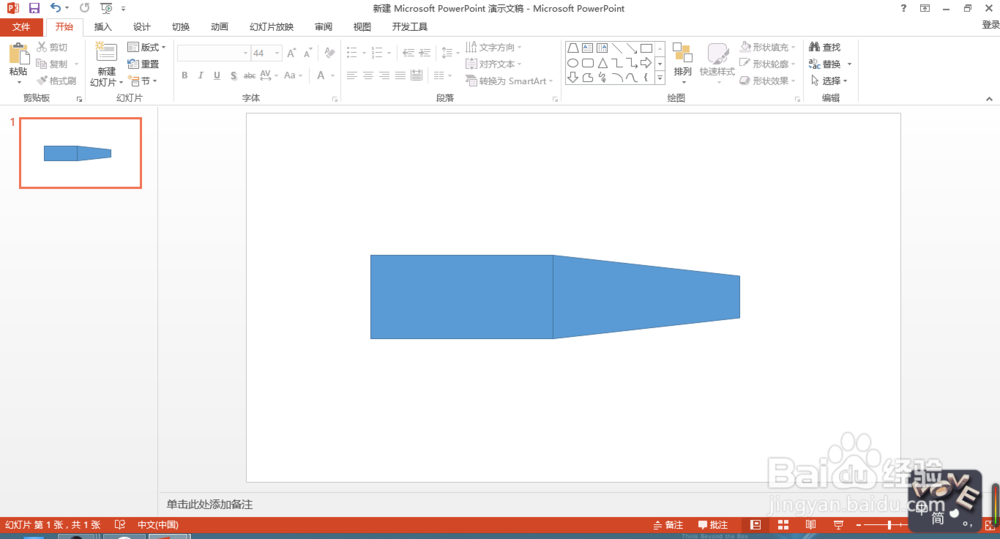Image resolution: width=1000 pixels, height=539 pixels.
Task: Click the Reset (重置) slide button
Action: (143, 64)
